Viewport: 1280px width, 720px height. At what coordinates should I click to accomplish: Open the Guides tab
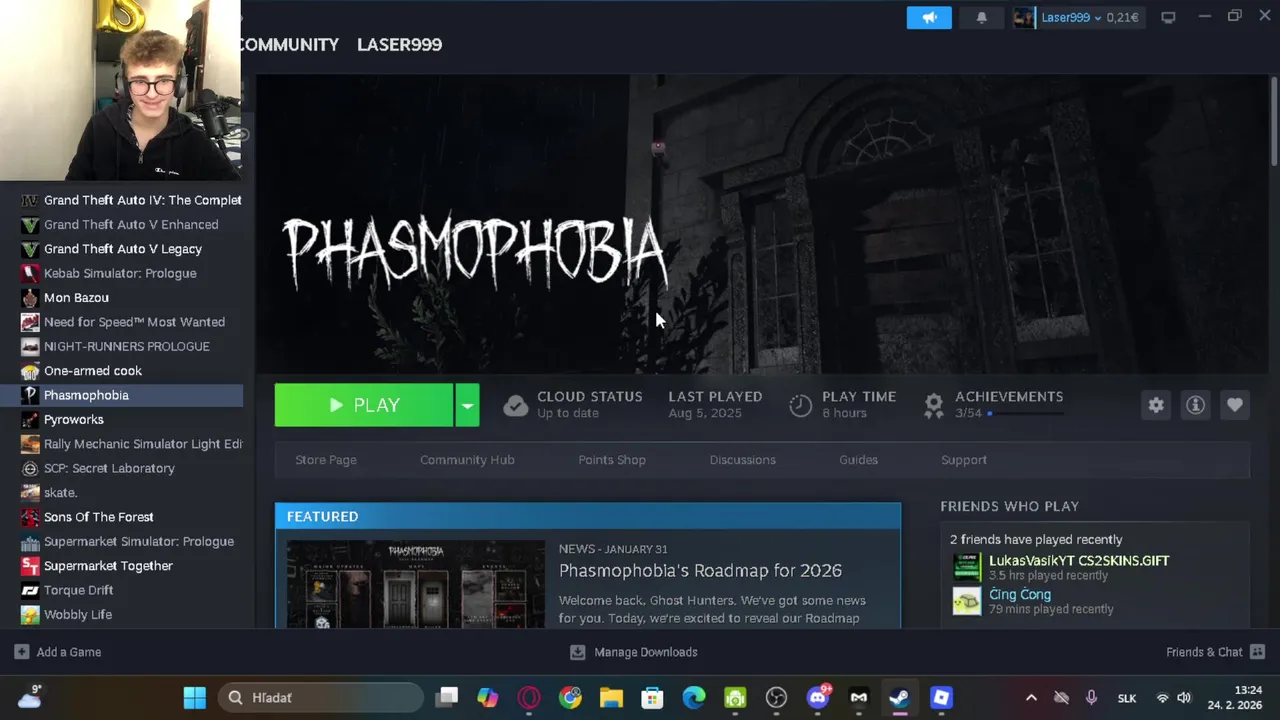tap(858, 460)
